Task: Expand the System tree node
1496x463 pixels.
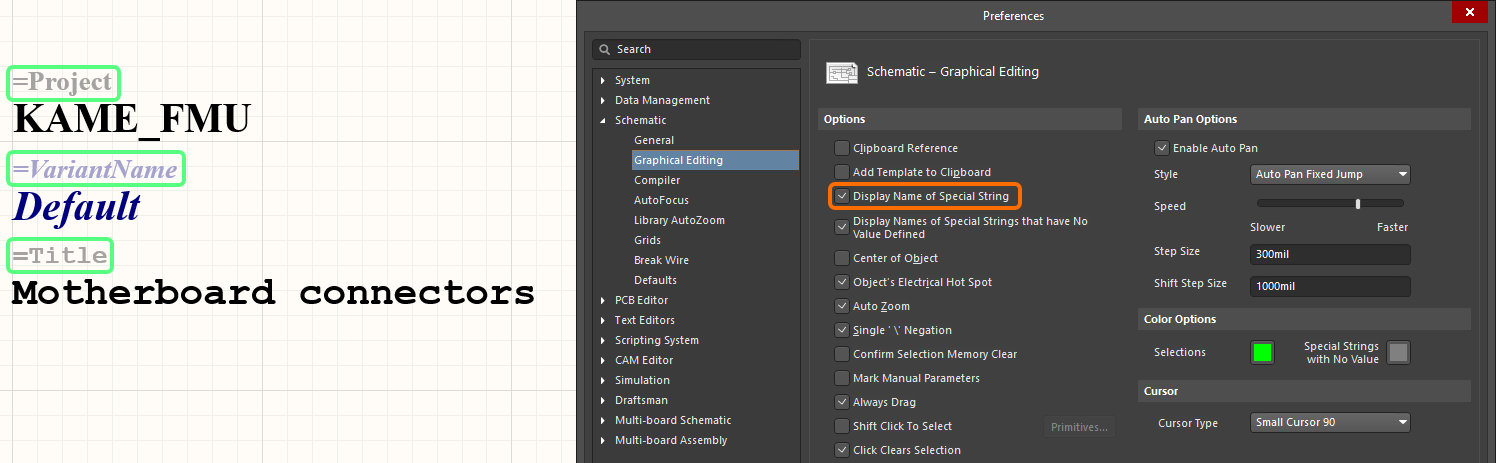Action: (602, 80)
